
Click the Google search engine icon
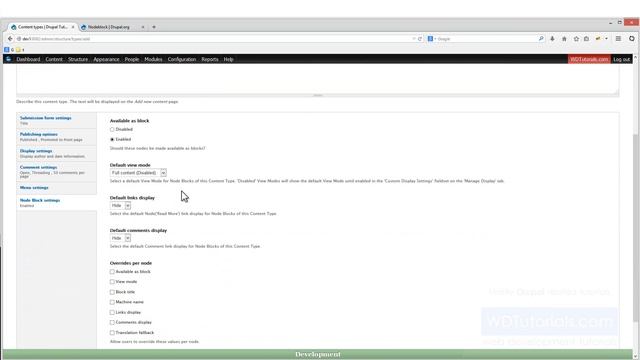point(430,39)
